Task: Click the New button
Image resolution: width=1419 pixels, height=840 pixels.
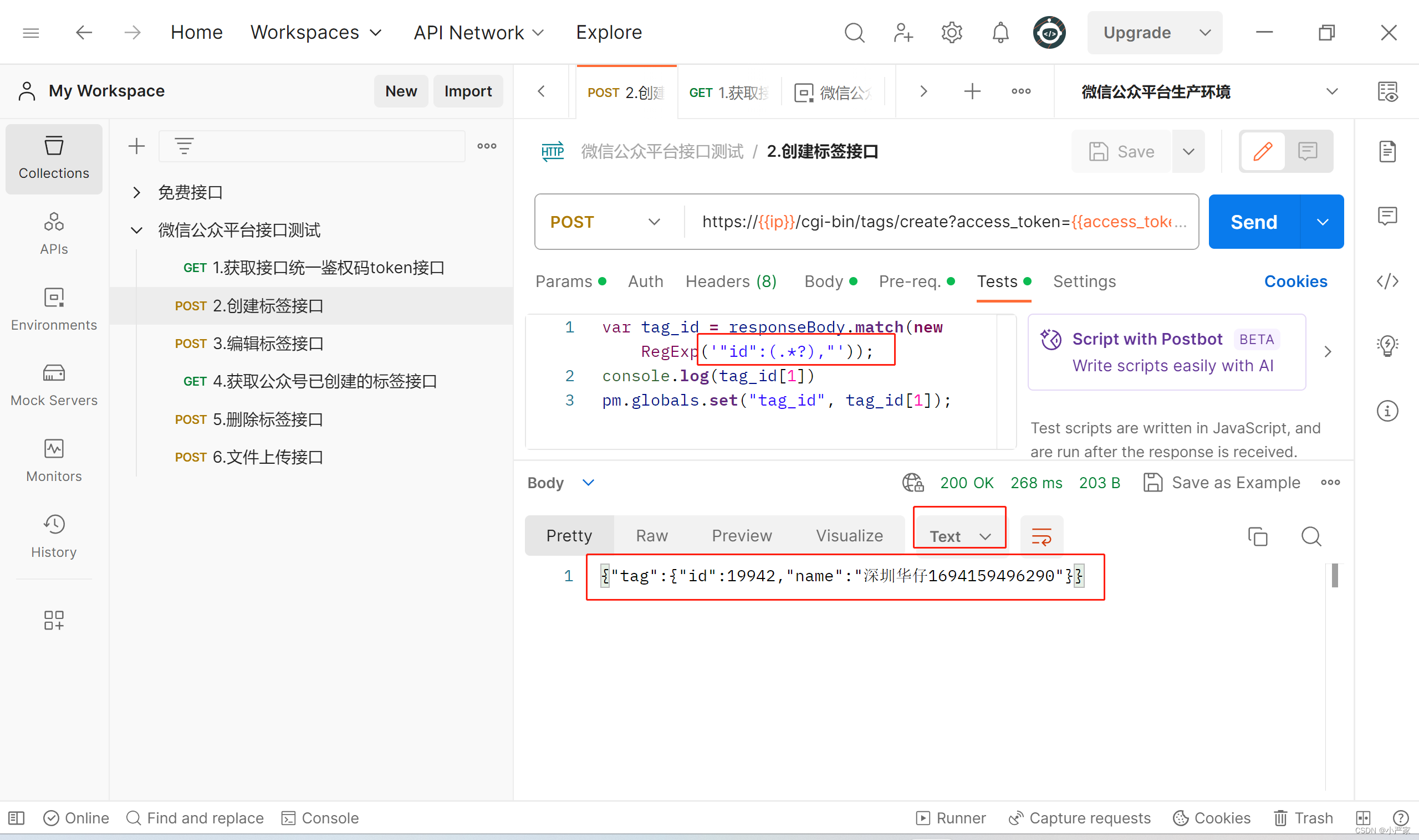Action: click(401, 91)
